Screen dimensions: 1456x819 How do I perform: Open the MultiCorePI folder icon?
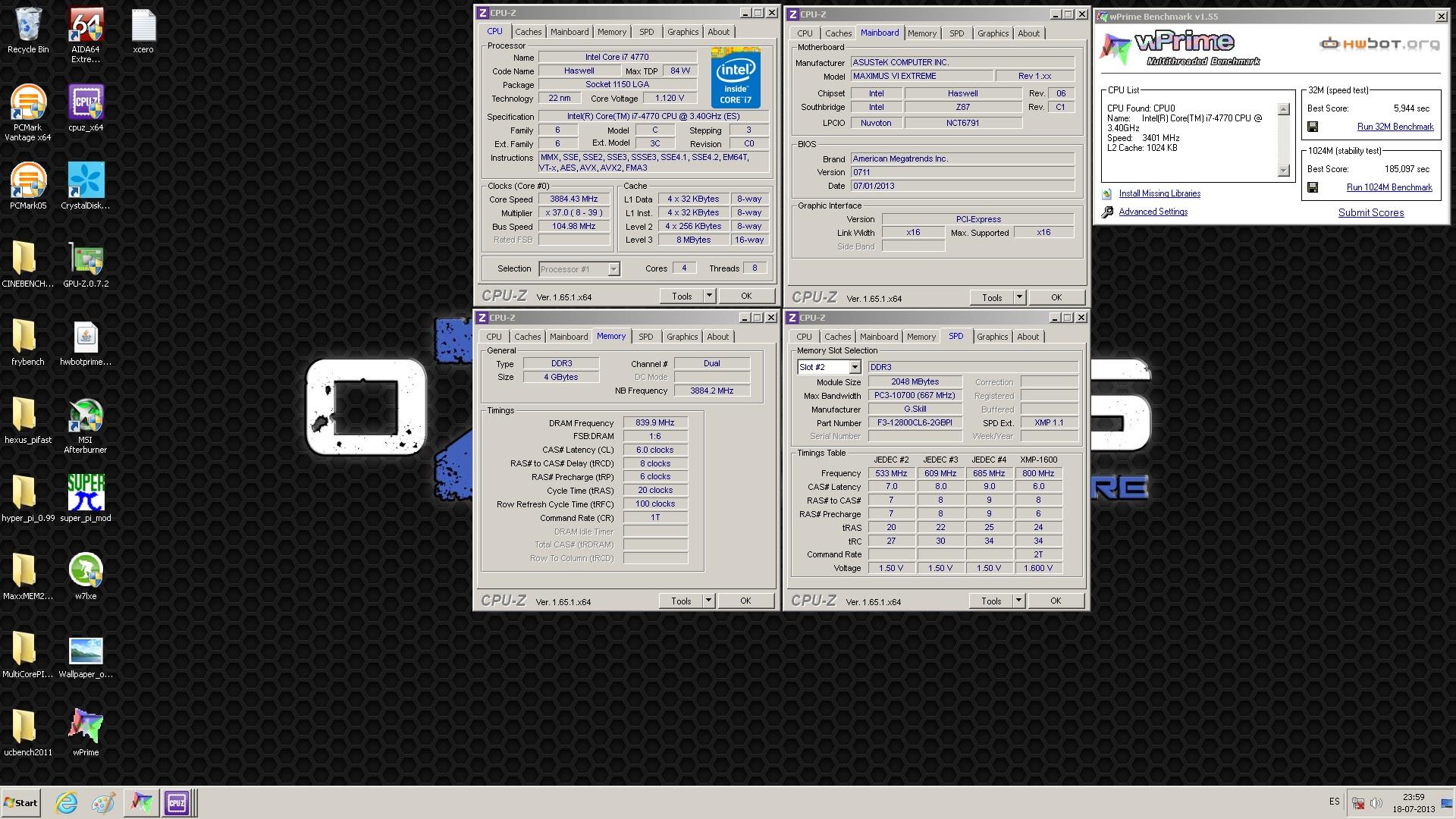tap(28, 654)
